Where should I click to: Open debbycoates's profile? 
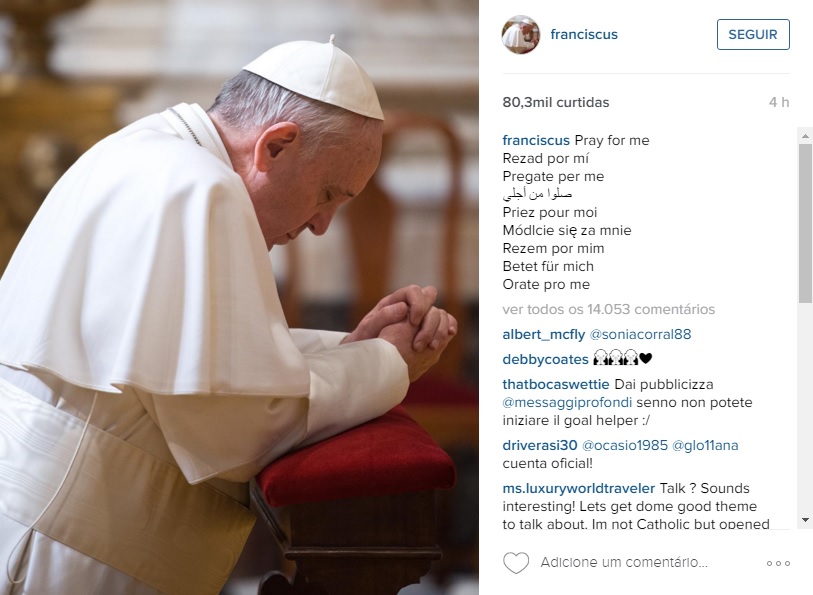[x=545, y=359]
